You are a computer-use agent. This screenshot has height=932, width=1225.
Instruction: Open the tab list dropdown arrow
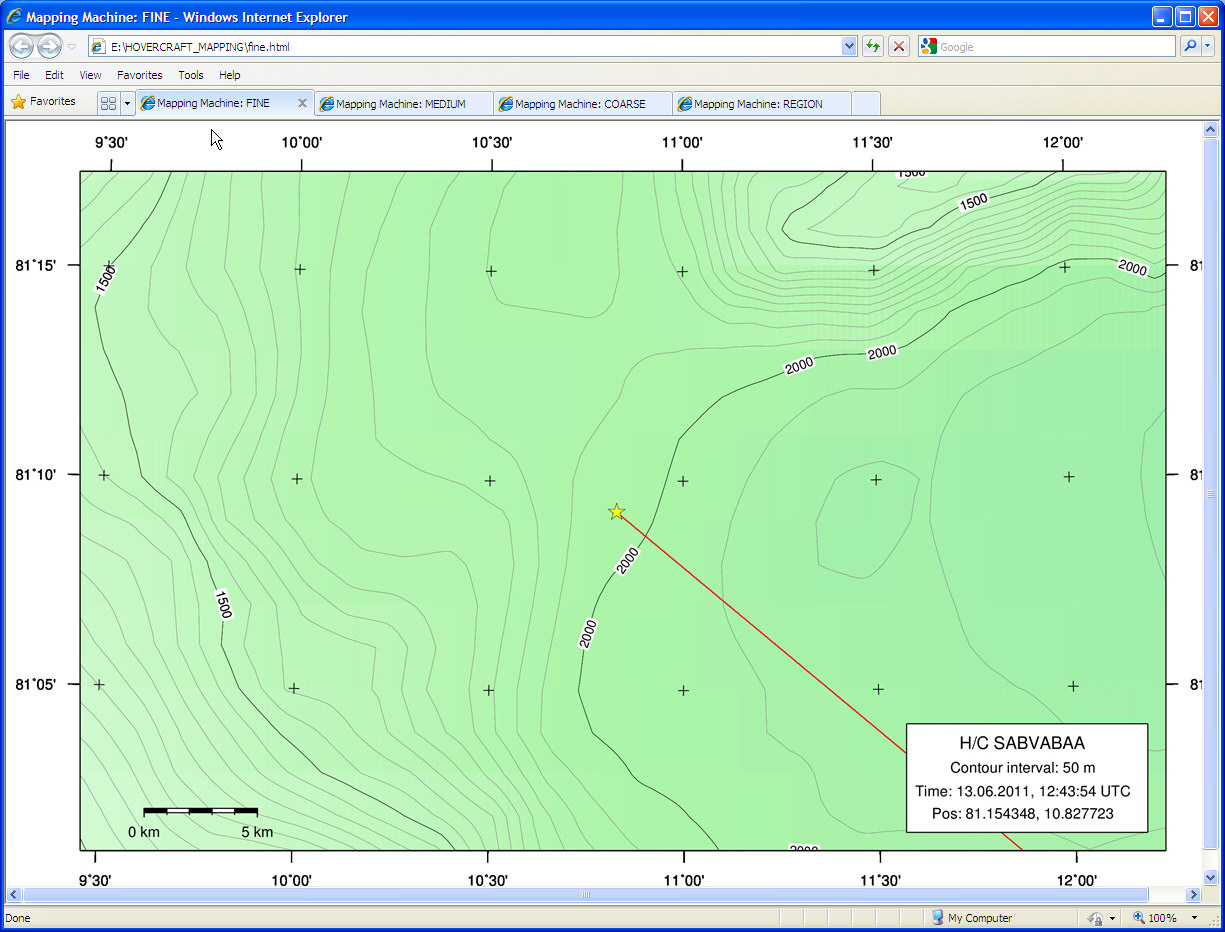[x=127, y=103]
